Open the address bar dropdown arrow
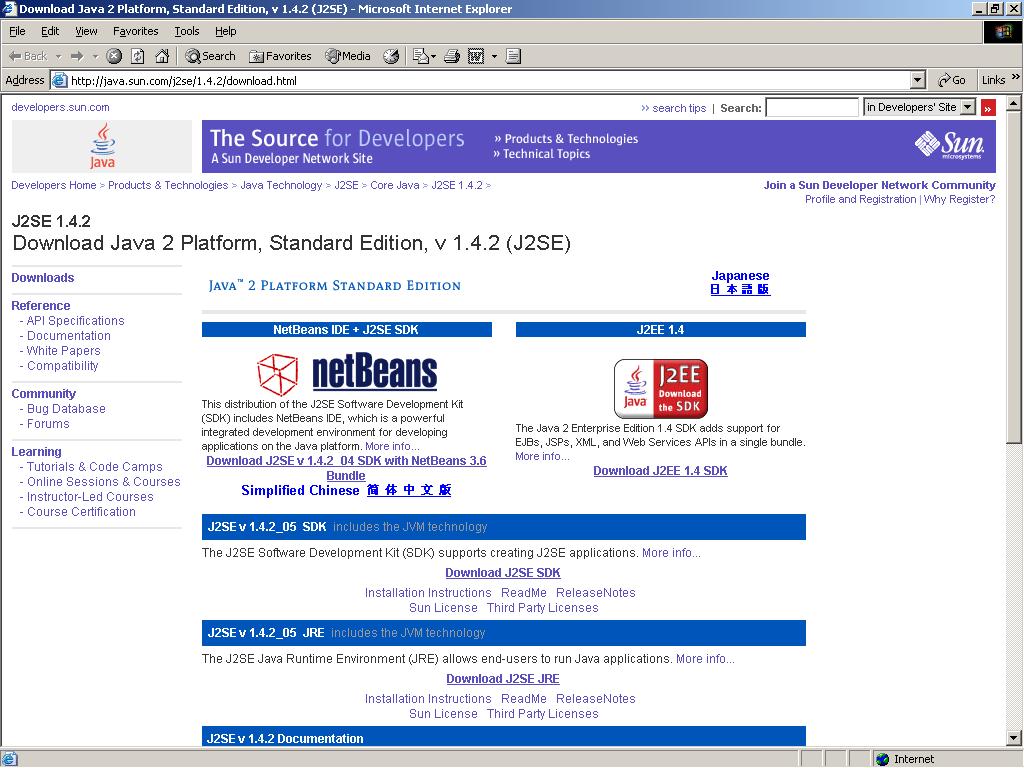This screenshot has width=1024, height=768. pos(918,80)
